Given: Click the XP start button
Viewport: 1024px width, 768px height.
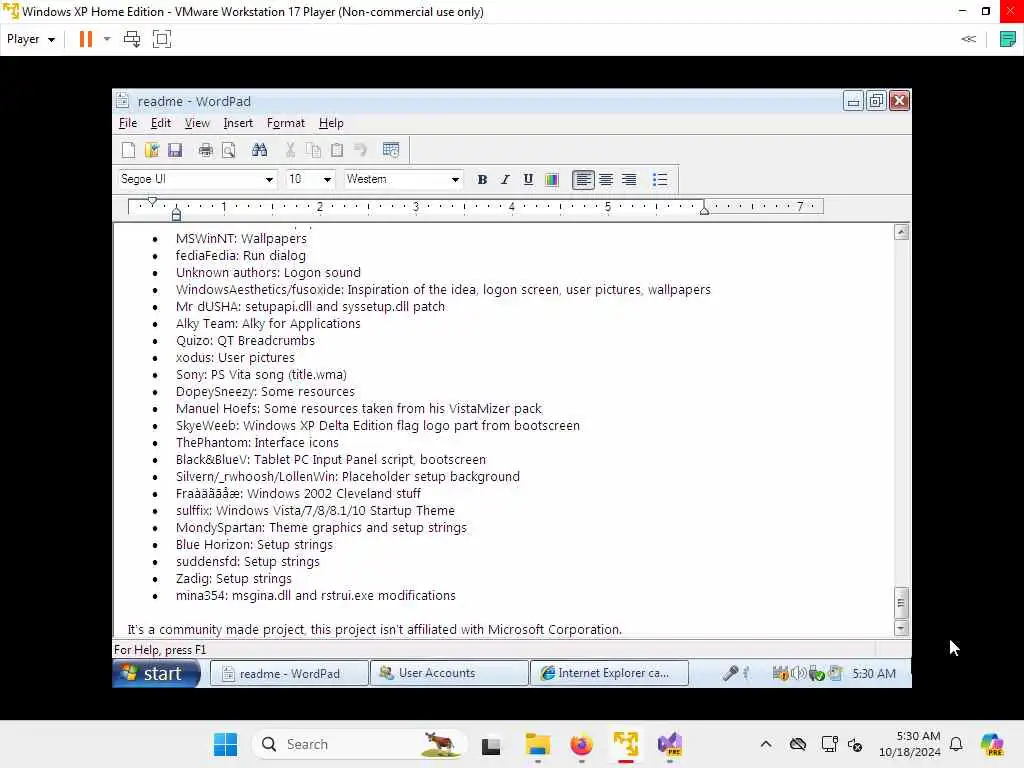Looking at the screenshot, I should [x=157, y=673].
